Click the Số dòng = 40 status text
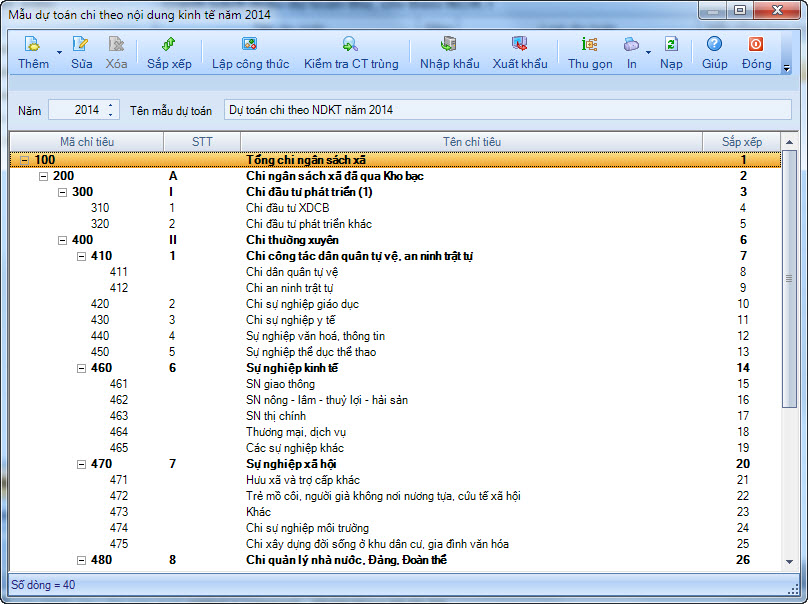The image size is (808, 604). [43, 585]
